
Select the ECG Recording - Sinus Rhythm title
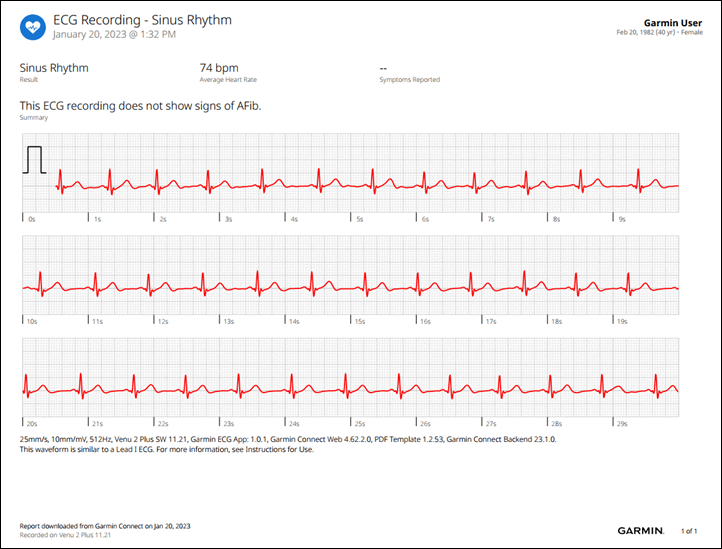[142, 20]
